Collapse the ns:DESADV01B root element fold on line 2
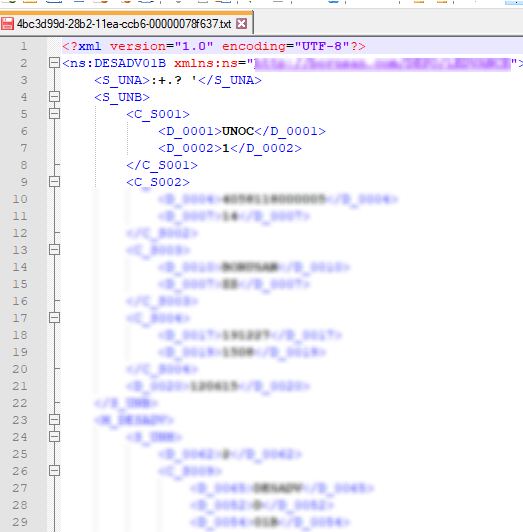This screenshot has width=523, height=532. coord(54,63)
